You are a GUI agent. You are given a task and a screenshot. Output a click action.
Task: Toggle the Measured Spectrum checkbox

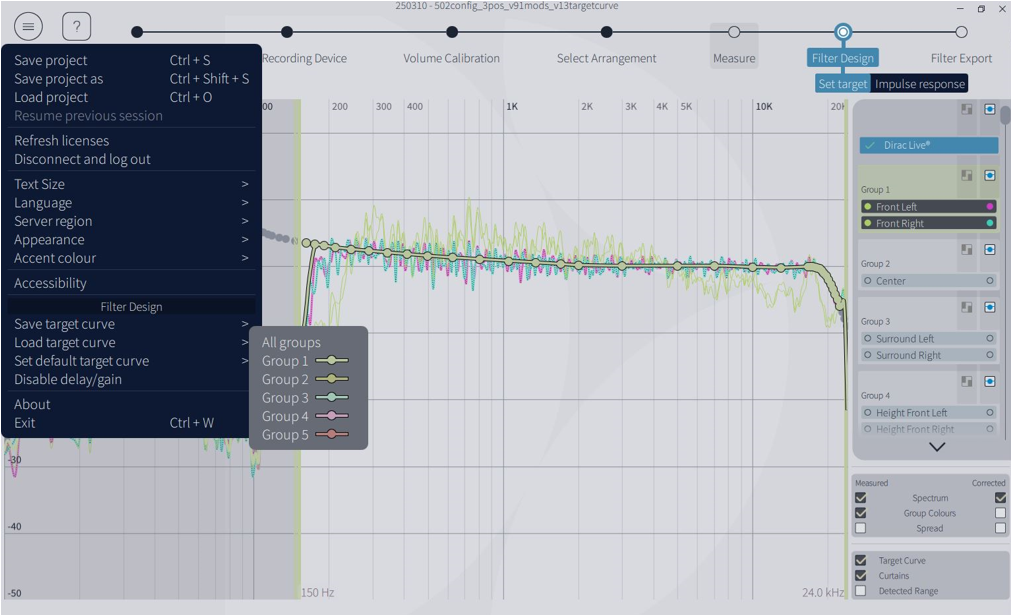click(x=861, y=498)
